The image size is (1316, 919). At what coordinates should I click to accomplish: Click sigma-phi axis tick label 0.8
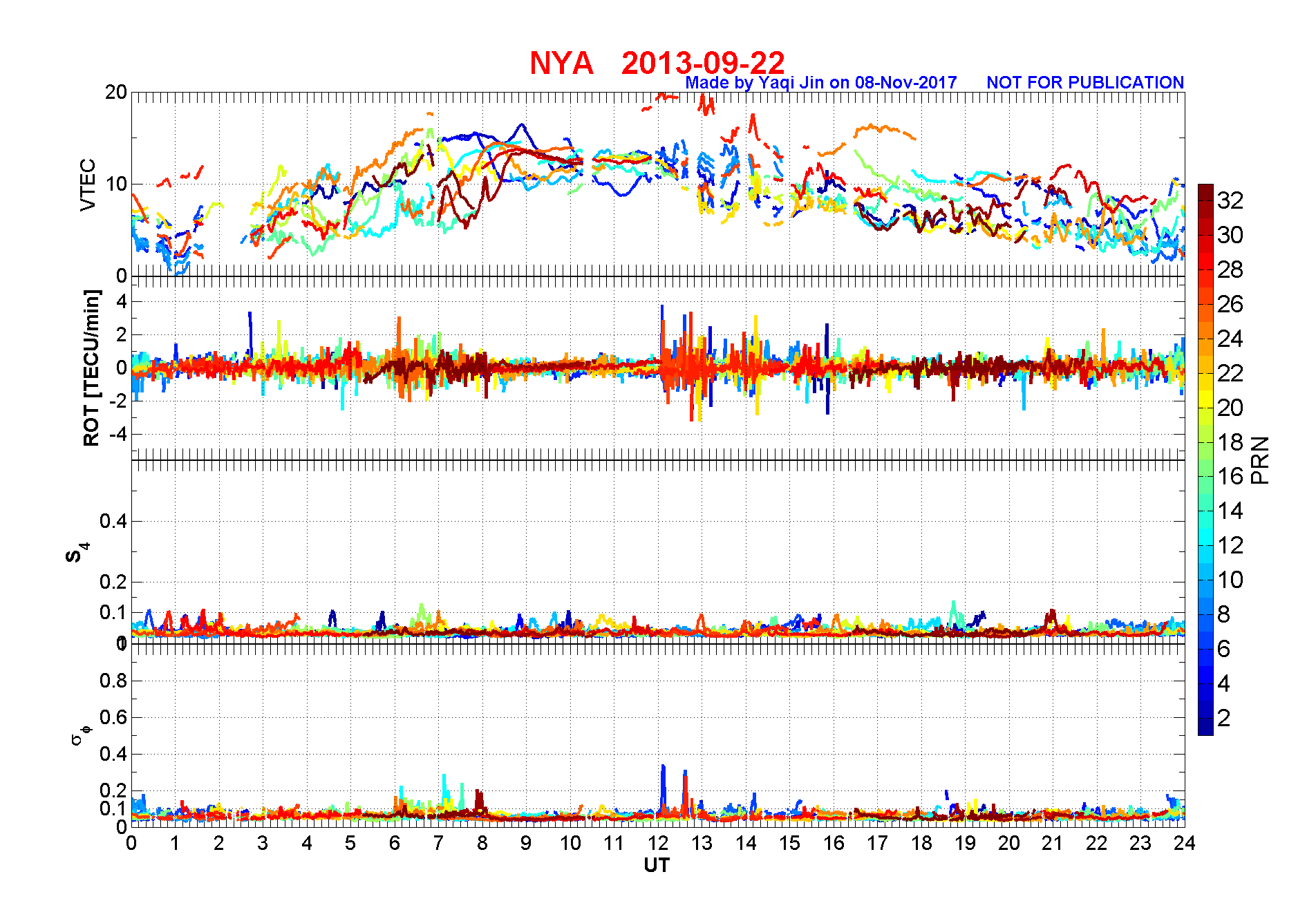113,681
